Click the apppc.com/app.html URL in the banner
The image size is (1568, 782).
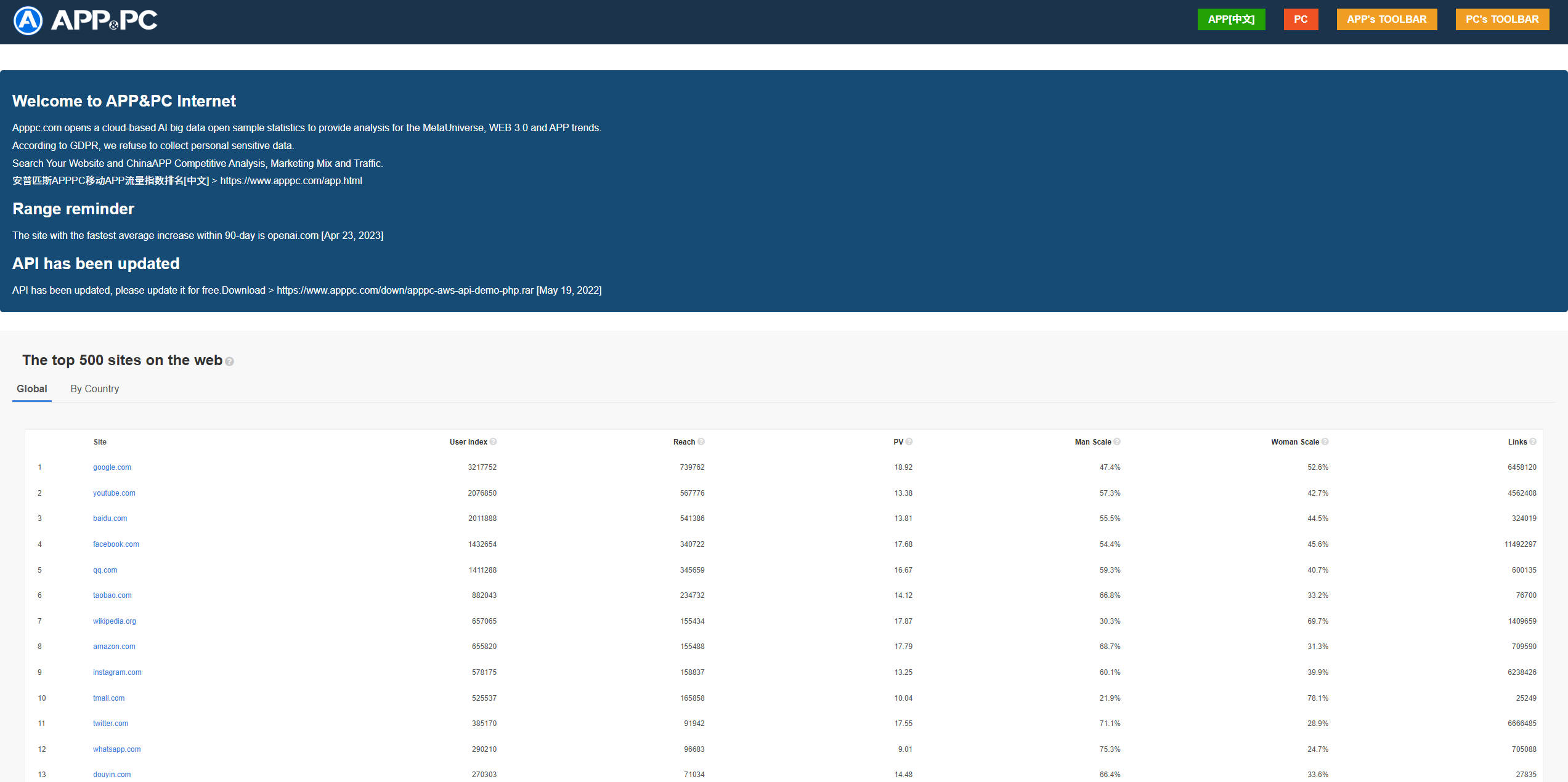tap(291, 180)
